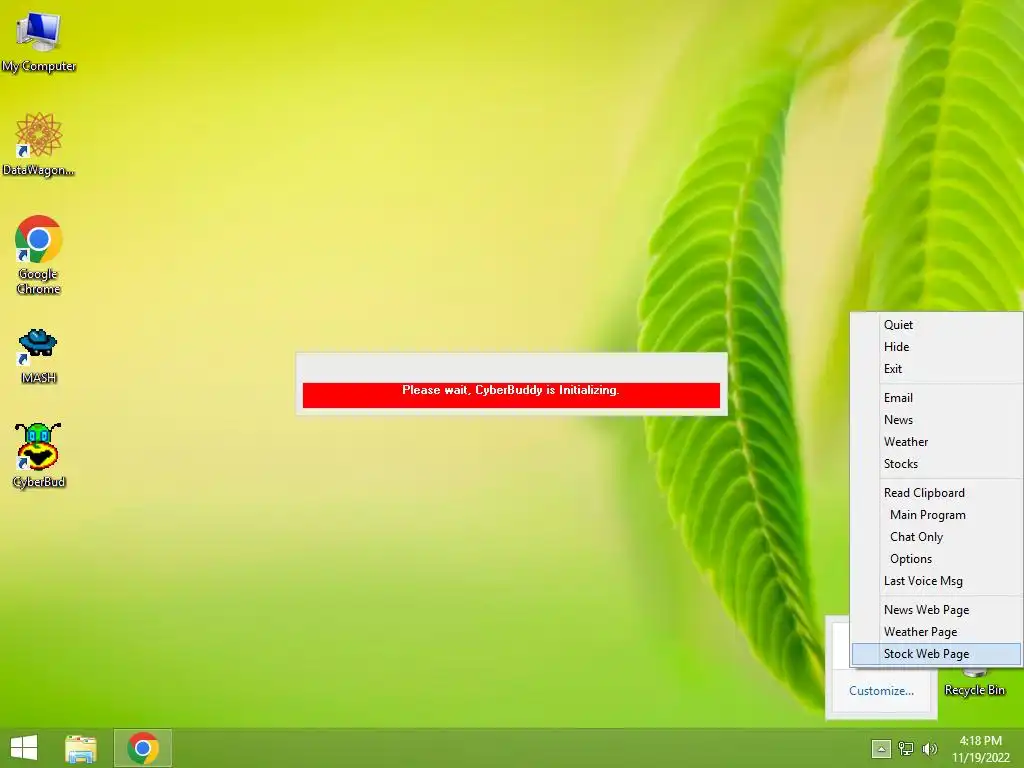The height and width of the screenshot is (768, 1024).
Task: Select News in the context menu
Action: (936, 420)
